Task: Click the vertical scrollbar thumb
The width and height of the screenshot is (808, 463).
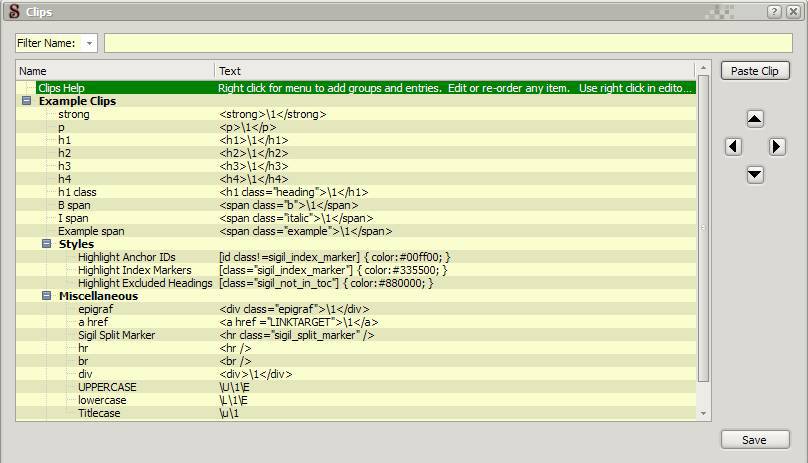Action: (703, 228)
